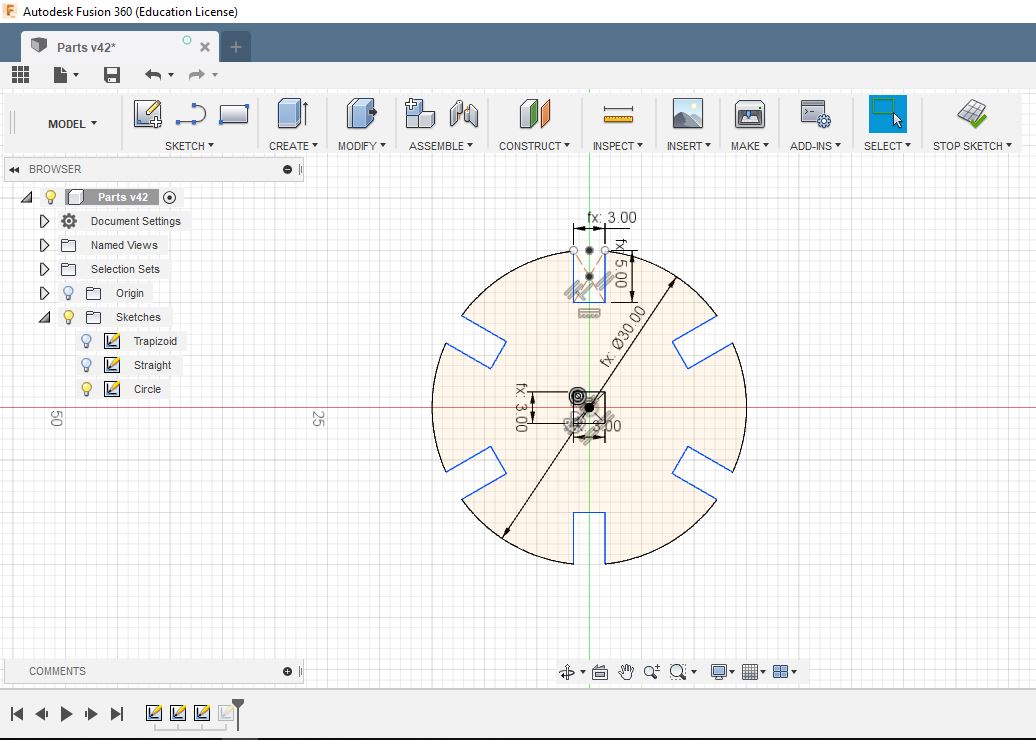
Task: Select the Line sketch tool icon
Action: pyautogui.click(x=190, y=114)
